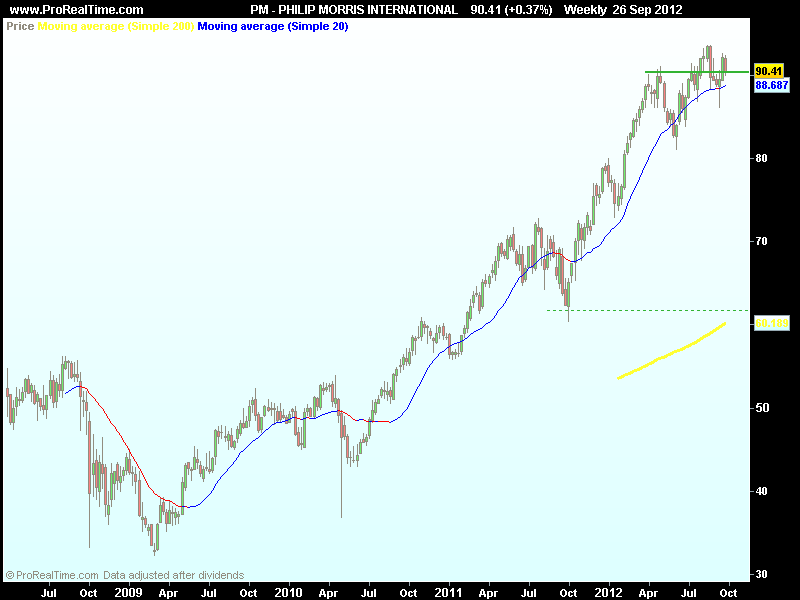800x600 pixels.
Task: Click the yellow 200-period moving average curve
Action: (671, 351)
